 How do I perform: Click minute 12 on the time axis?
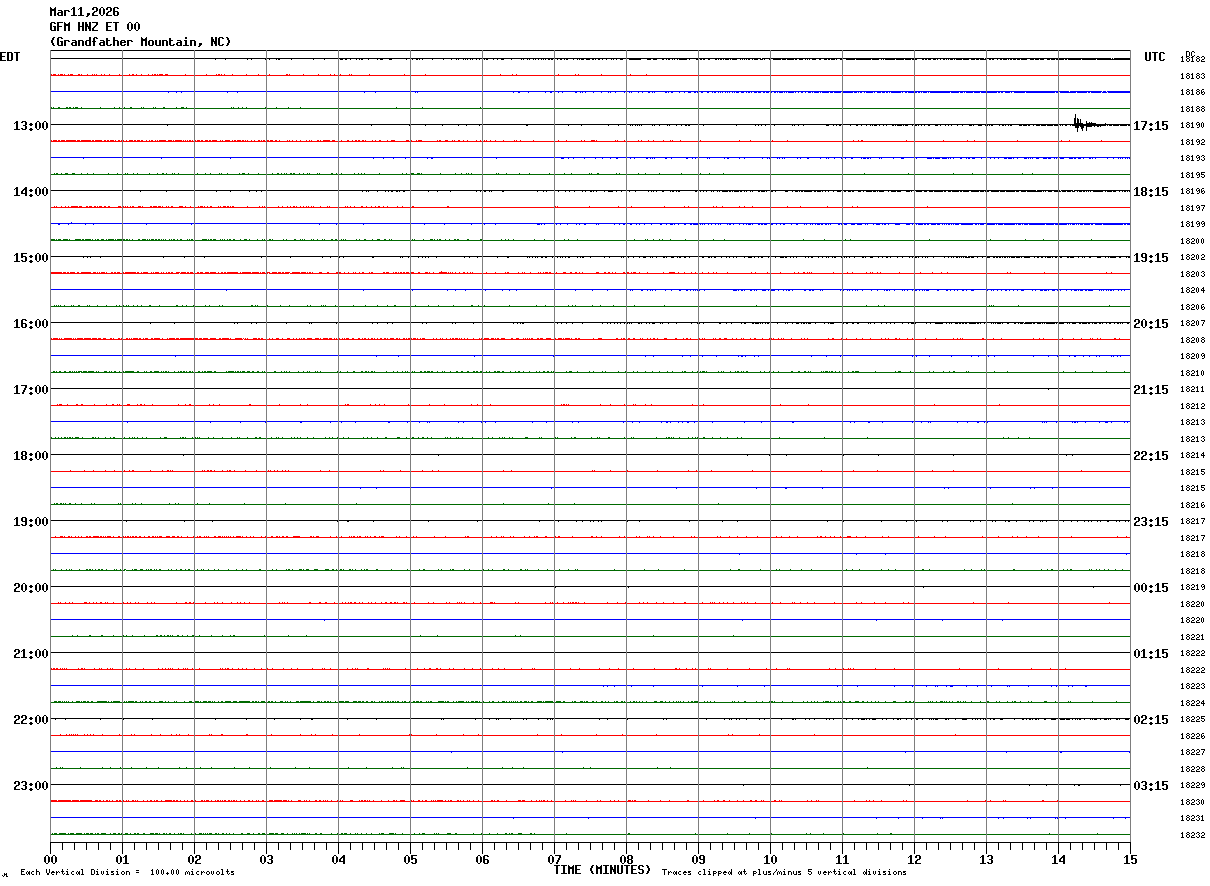click(x=914, y=859)
